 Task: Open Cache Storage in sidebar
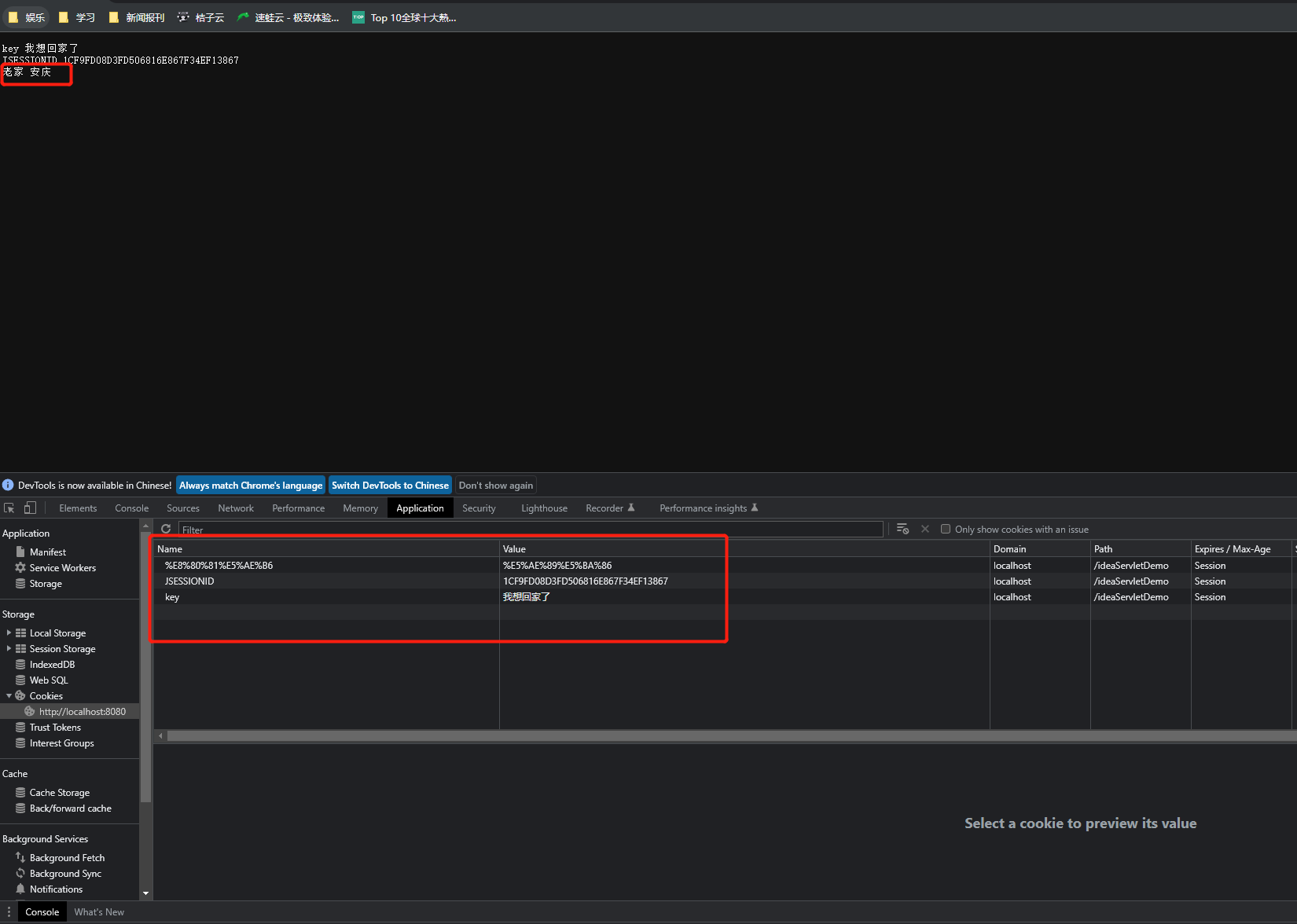(60, 793)
